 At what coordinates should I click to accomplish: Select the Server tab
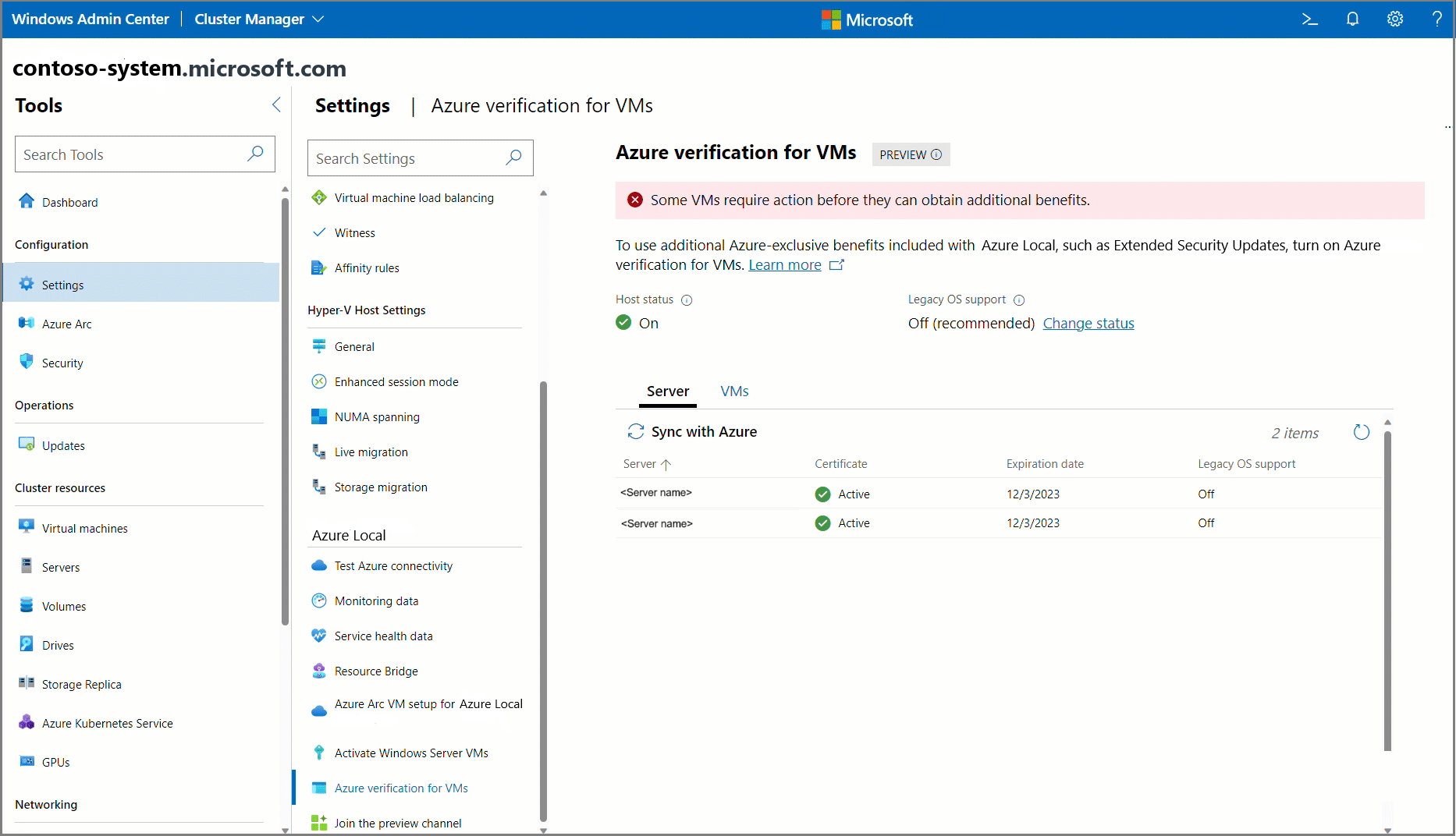(x=668, y=391)
